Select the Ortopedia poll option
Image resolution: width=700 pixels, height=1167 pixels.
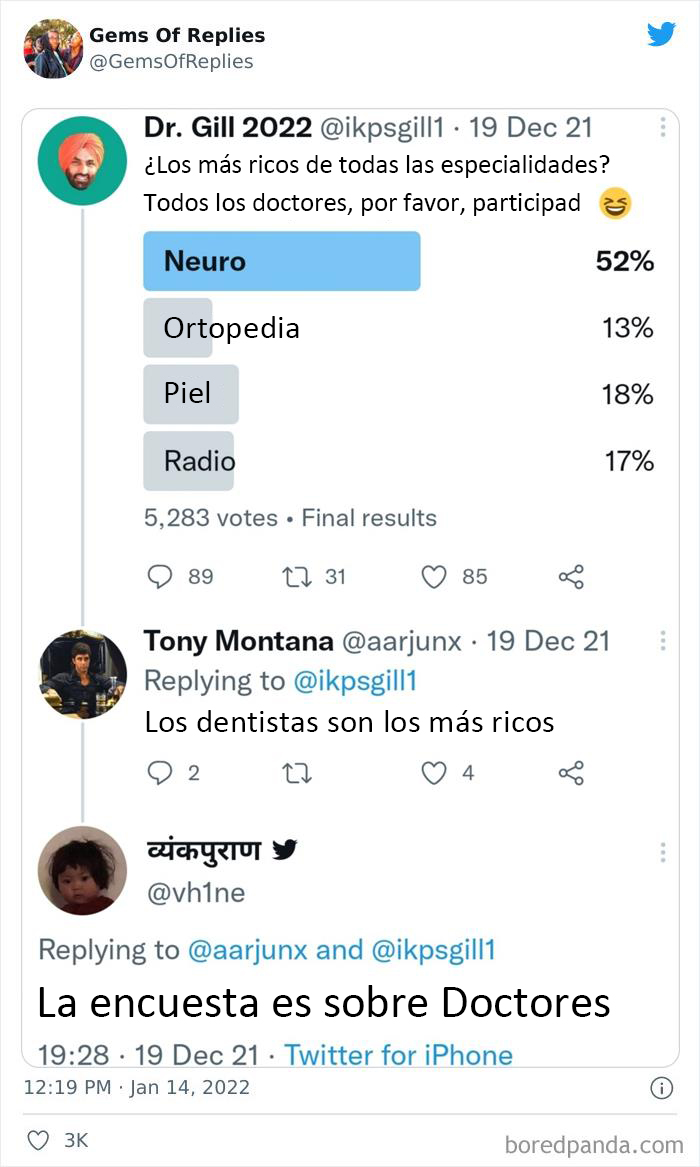point(232,328)
